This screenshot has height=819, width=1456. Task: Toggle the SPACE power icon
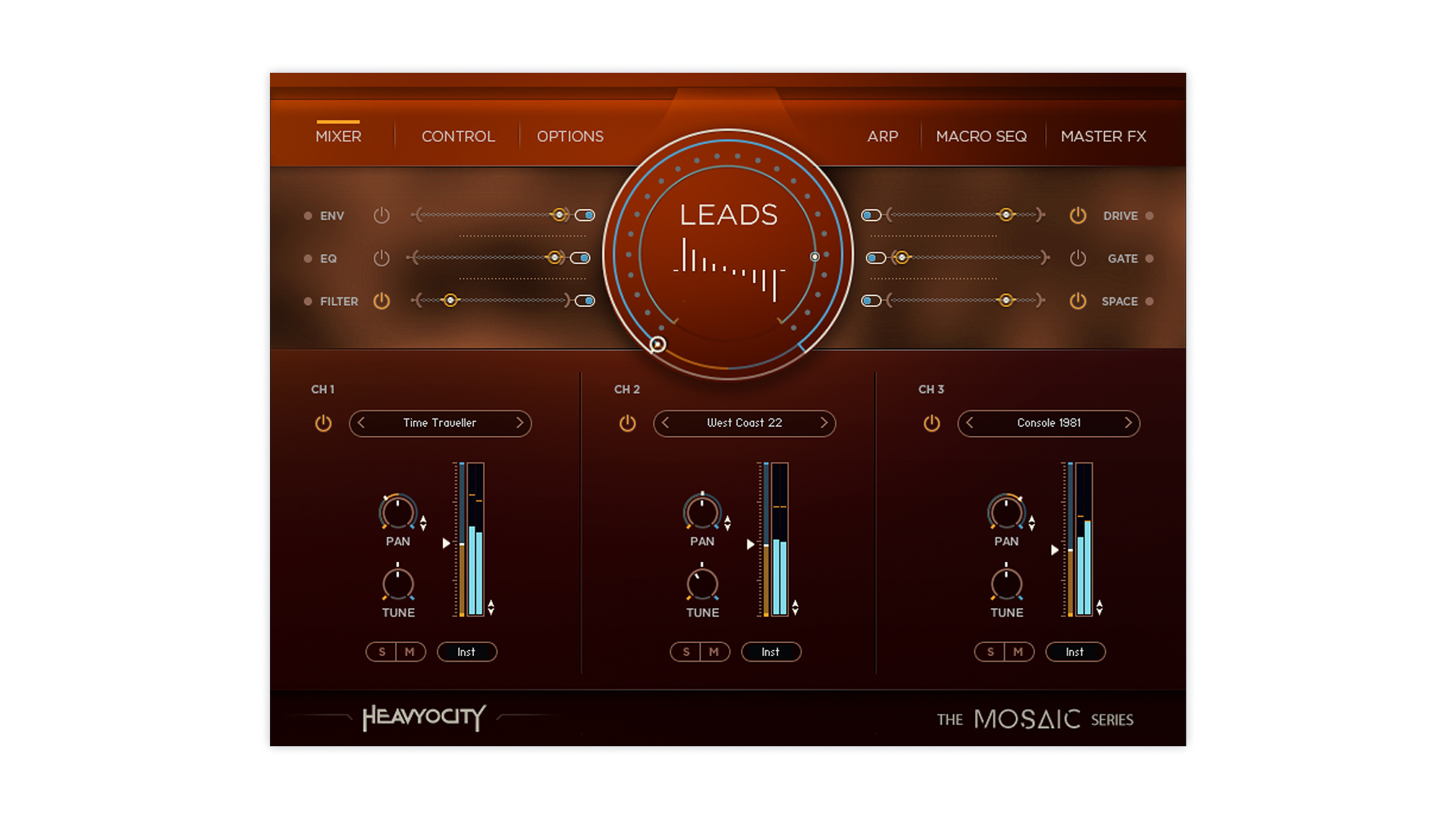pyautogui.click(x=1078, y=301)
